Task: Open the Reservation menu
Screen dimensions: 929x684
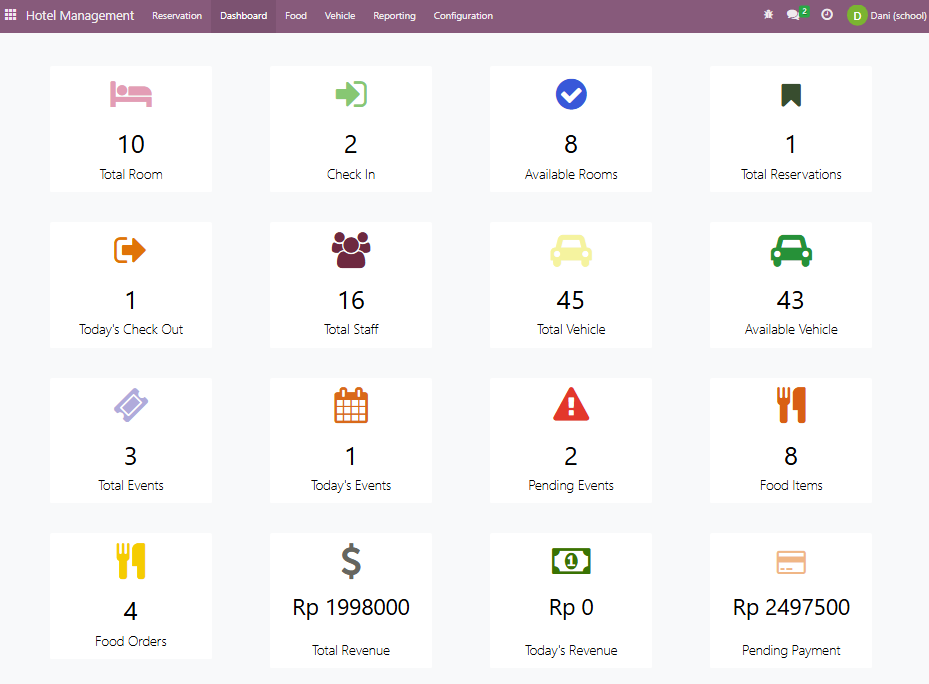Action: pos(177,16)
